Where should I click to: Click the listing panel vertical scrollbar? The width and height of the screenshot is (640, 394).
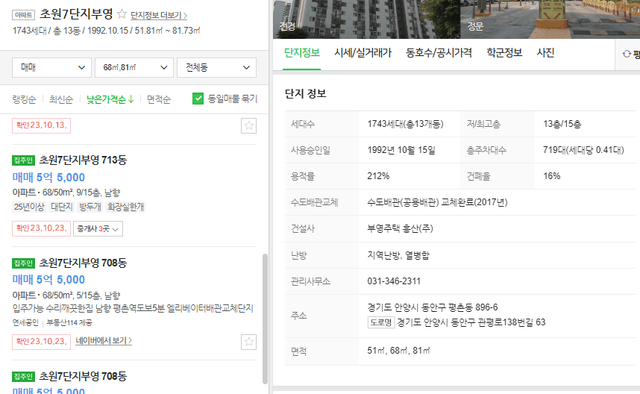pos(265,318)
